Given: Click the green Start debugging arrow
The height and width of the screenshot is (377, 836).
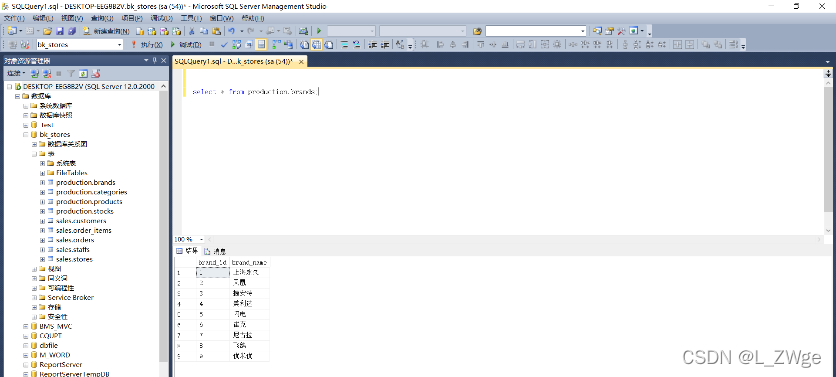Looking at the screenshot, I should point(318,31).
